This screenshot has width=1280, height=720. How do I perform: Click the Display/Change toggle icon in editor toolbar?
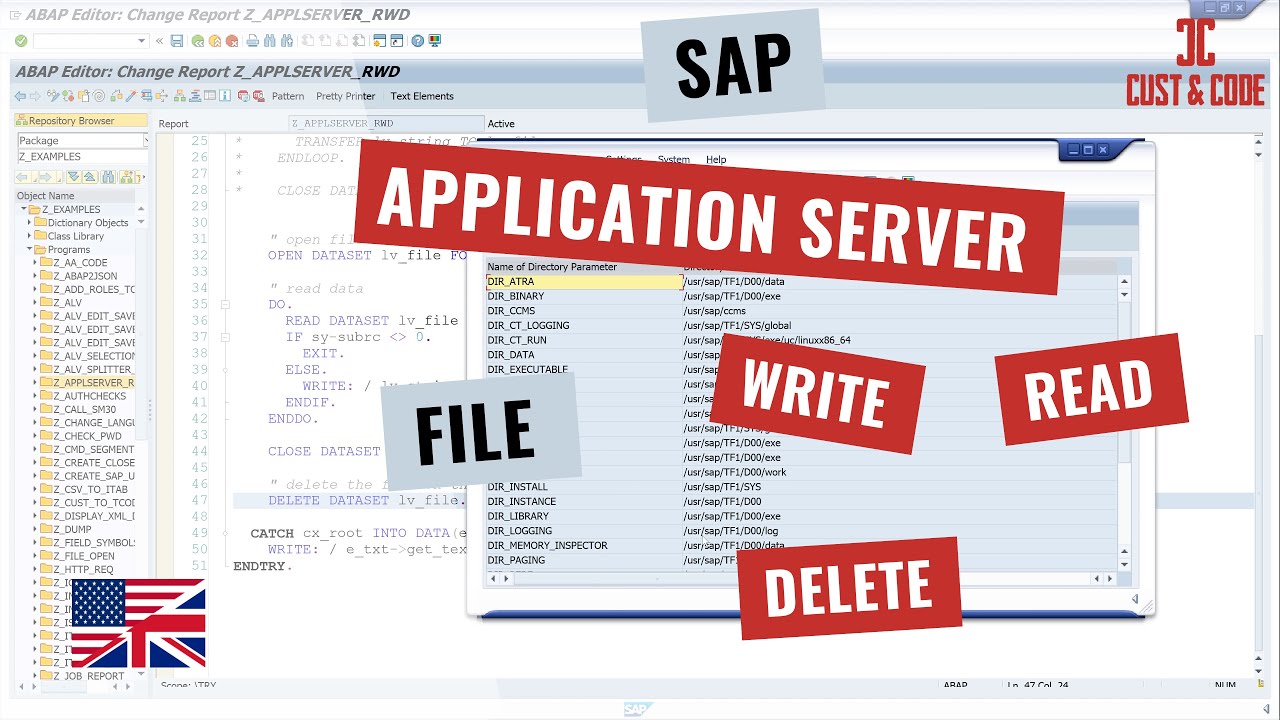[53, 96]
